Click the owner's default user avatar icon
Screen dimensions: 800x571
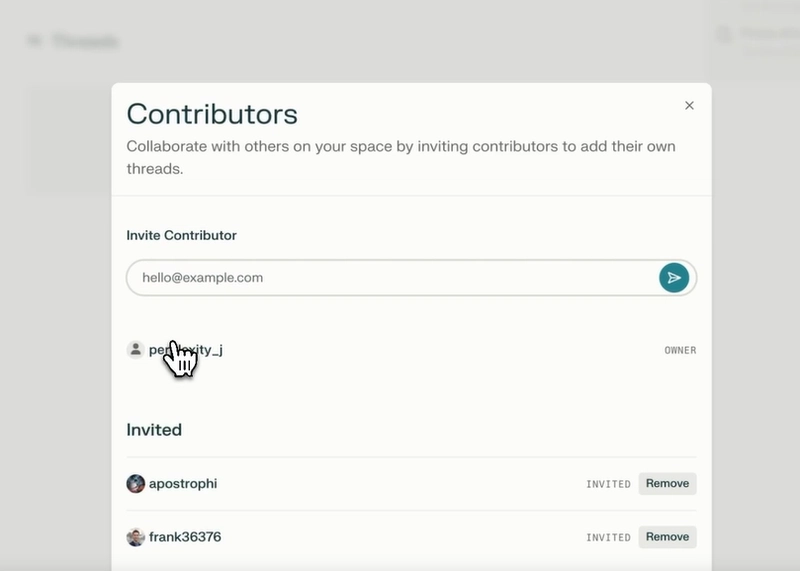point(136,350)
